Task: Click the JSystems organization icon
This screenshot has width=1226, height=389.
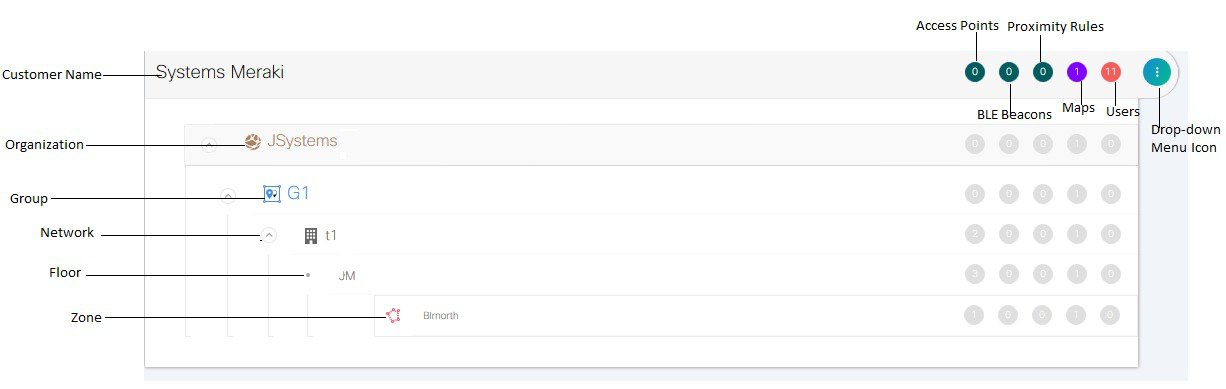Action: coord(253,142)
